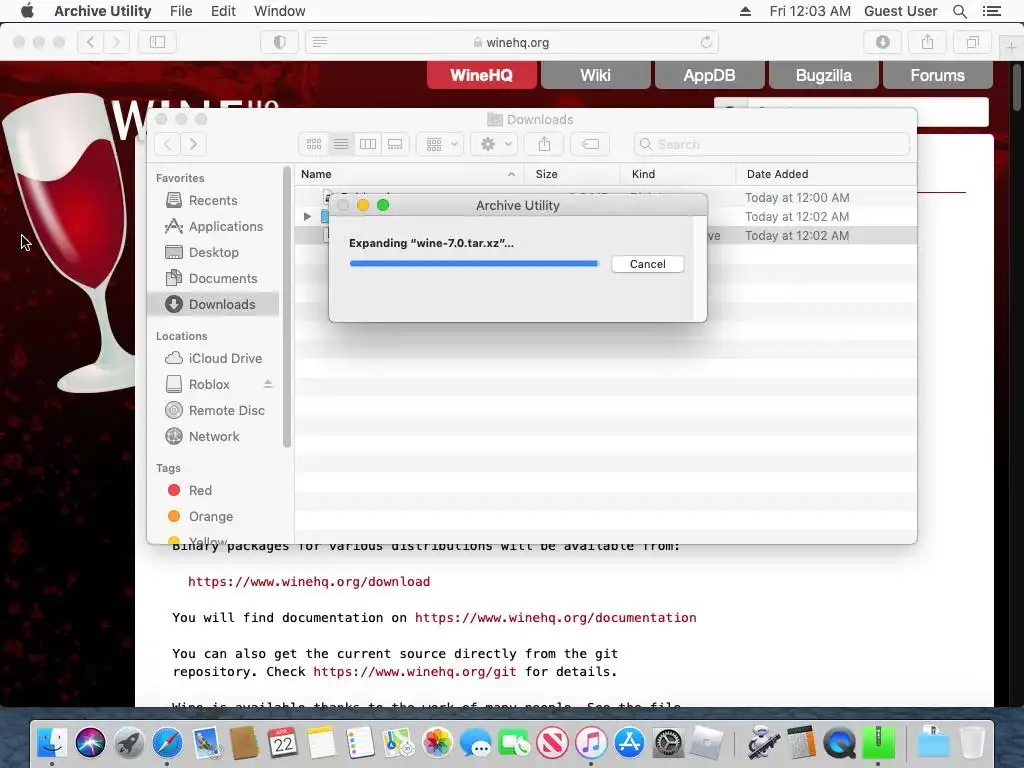Show Safari downloads list
Viewport: 1024px width, 768px height.
coord(883,42)
